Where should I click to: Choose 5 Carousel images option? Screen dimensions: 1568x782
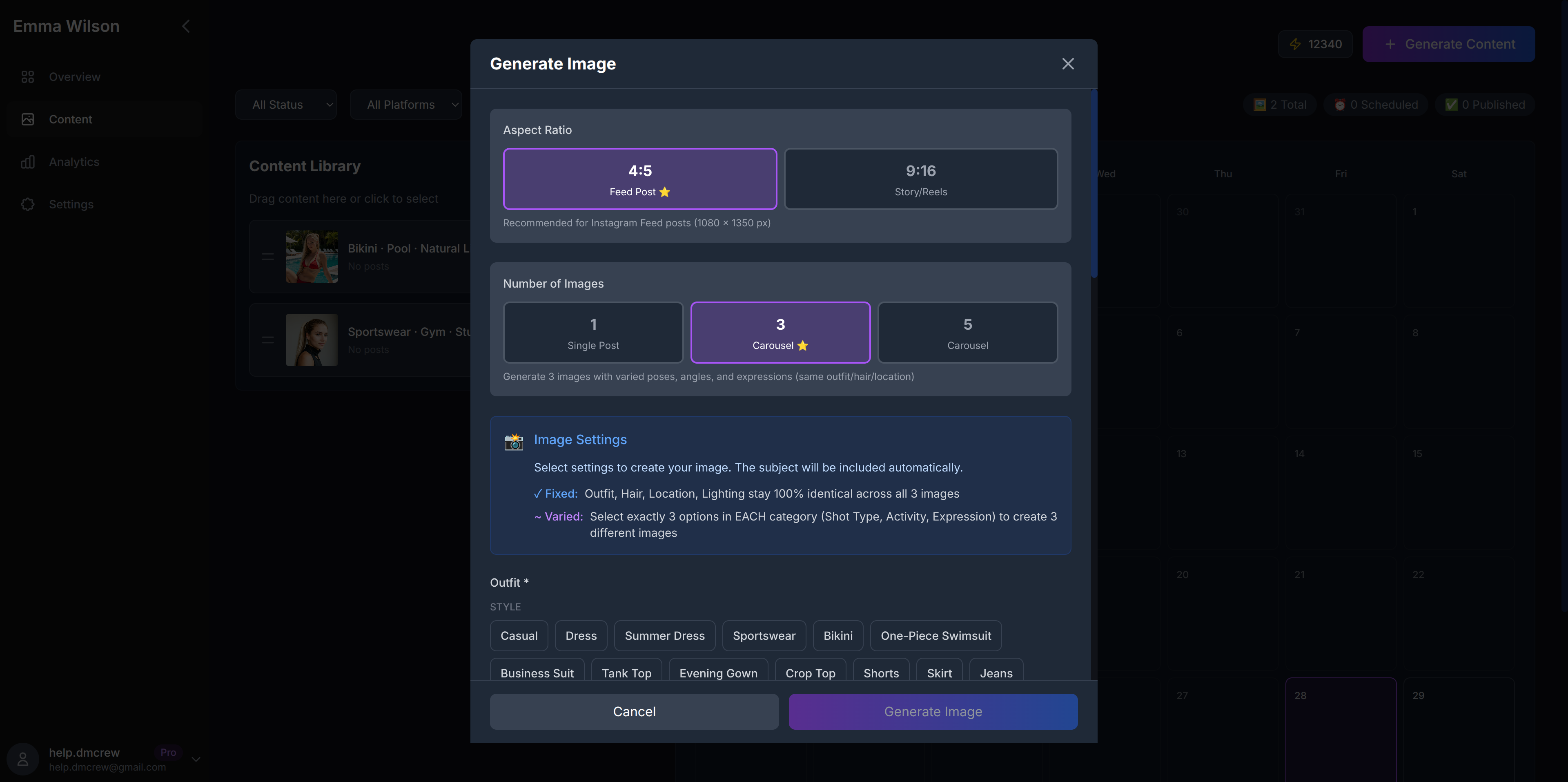click(967, 333)
